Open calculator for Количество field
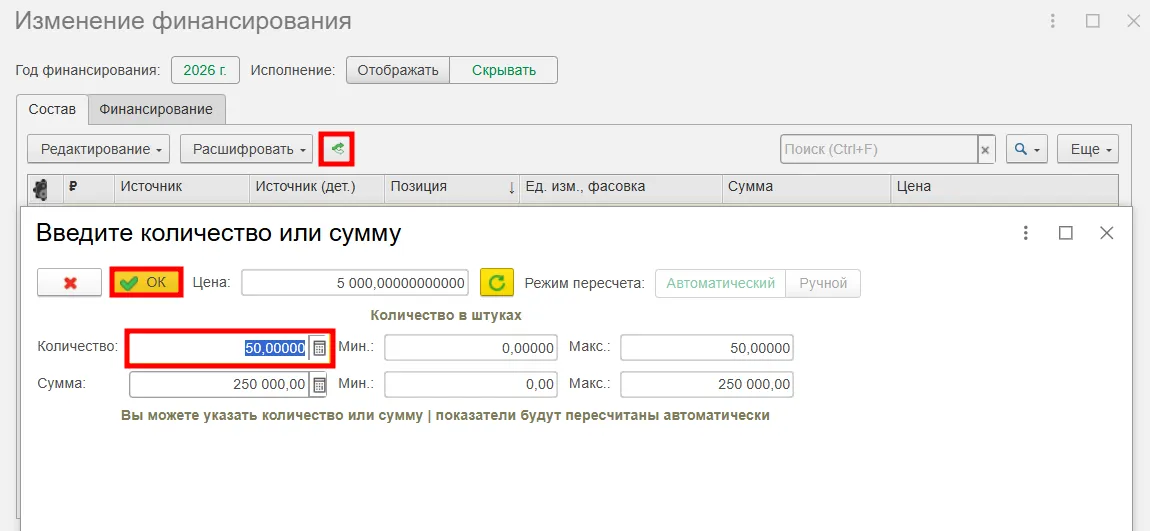The image size is (1150, 531). coord(319,348)
